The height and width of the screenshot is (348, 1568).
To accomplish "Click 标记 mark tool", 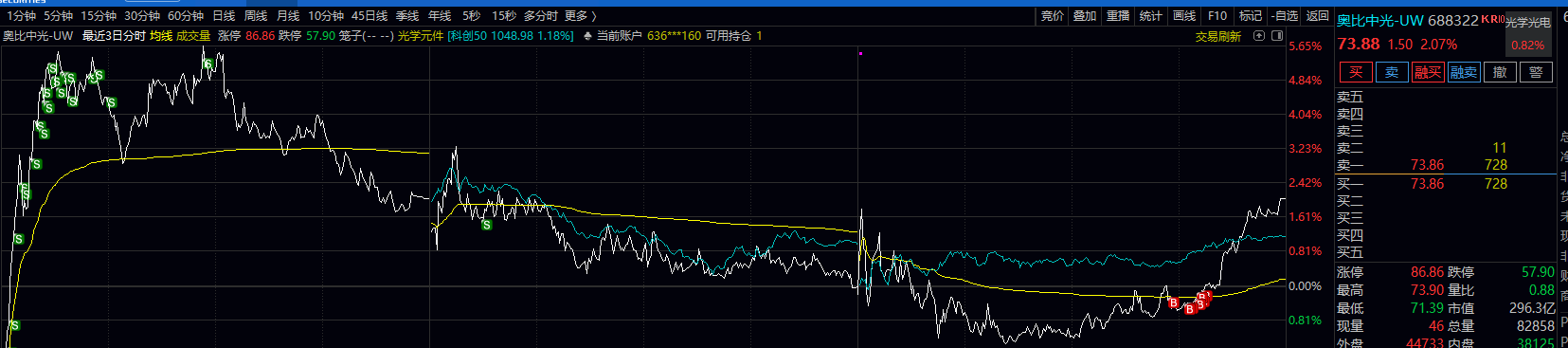I will 1251,16.
